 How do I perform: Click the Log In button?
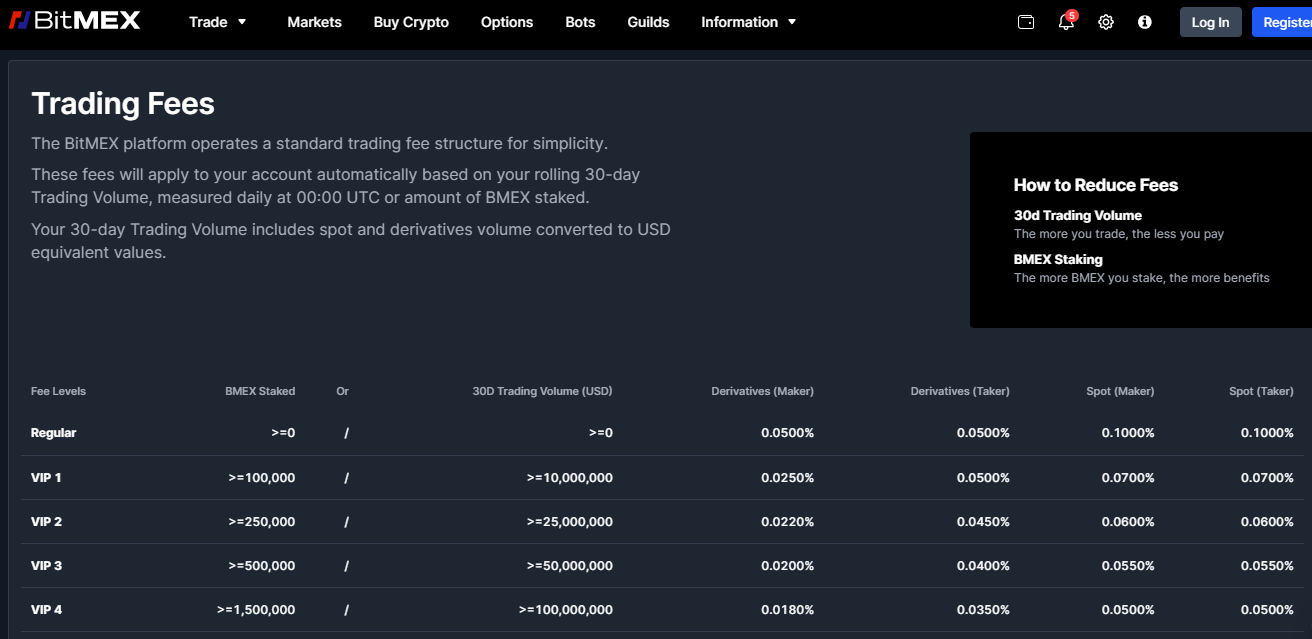[x=1210, y=22]
